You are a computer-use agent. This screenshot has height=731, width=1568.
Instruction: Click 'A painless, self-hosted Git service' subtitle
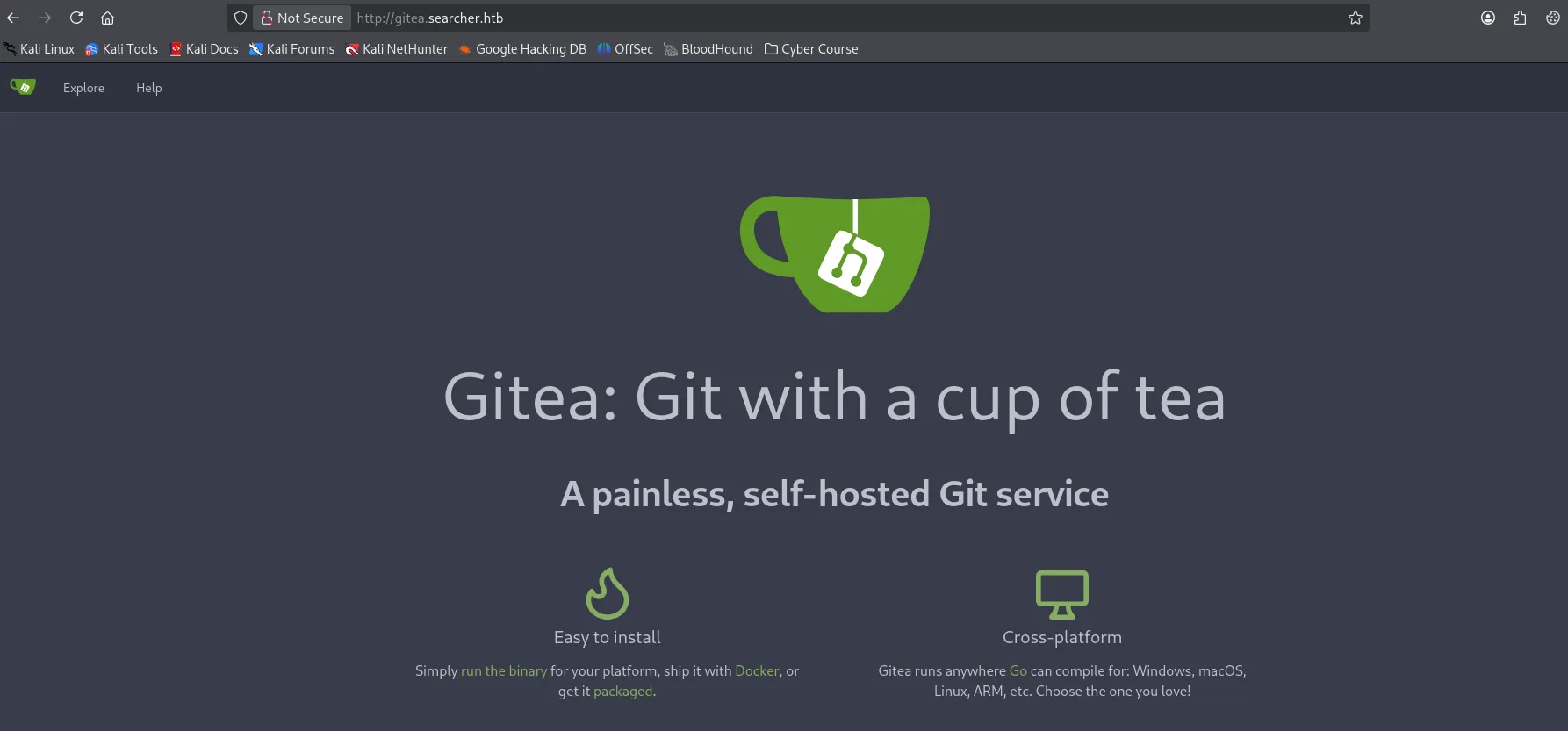835,495
